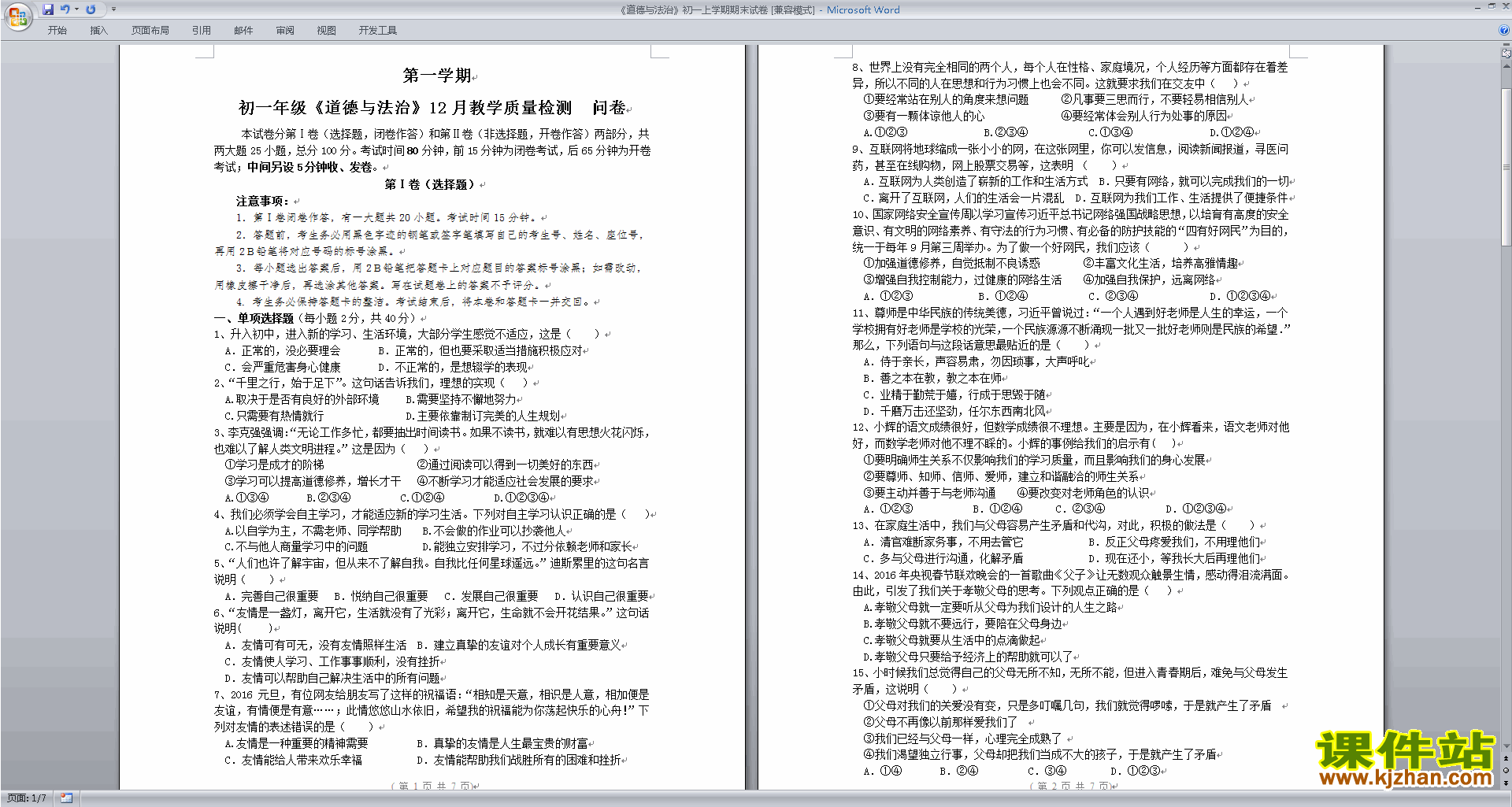1512x807 pixels.
Task: Click option 'C. 多与父母进行沟通，化解矛盾'
Action: (943, 558)
